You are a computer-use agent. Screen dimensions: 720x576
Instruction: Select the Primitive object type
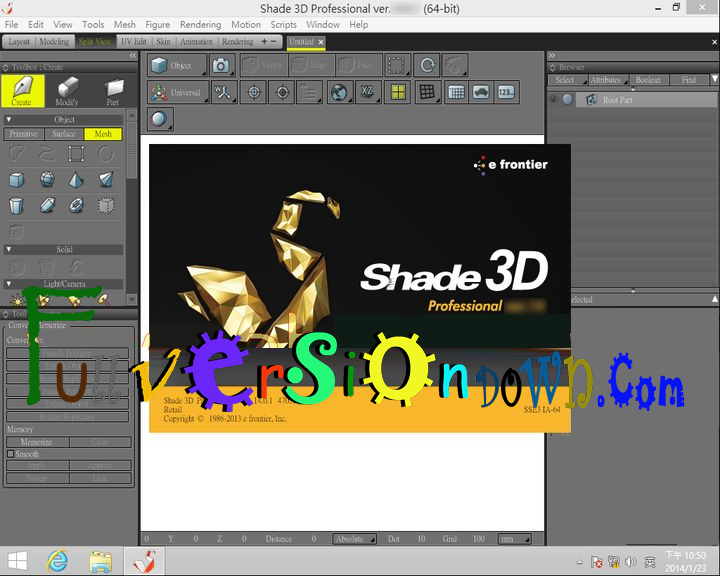23,134
